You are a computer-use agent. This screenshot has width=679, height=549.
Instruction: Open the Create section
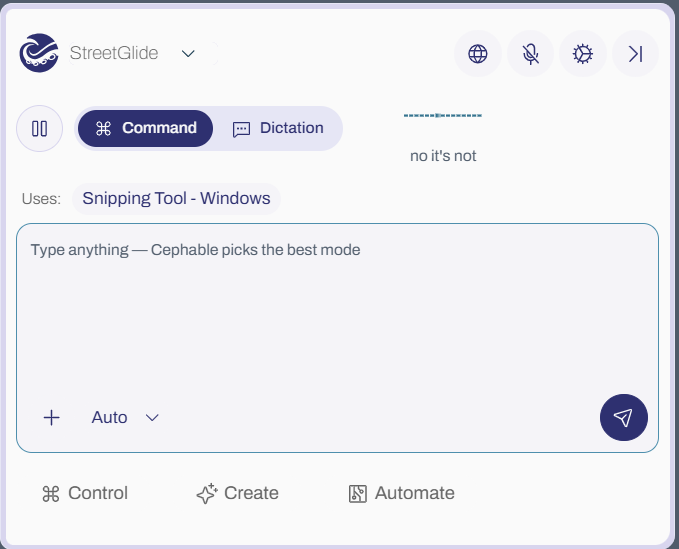237,493
